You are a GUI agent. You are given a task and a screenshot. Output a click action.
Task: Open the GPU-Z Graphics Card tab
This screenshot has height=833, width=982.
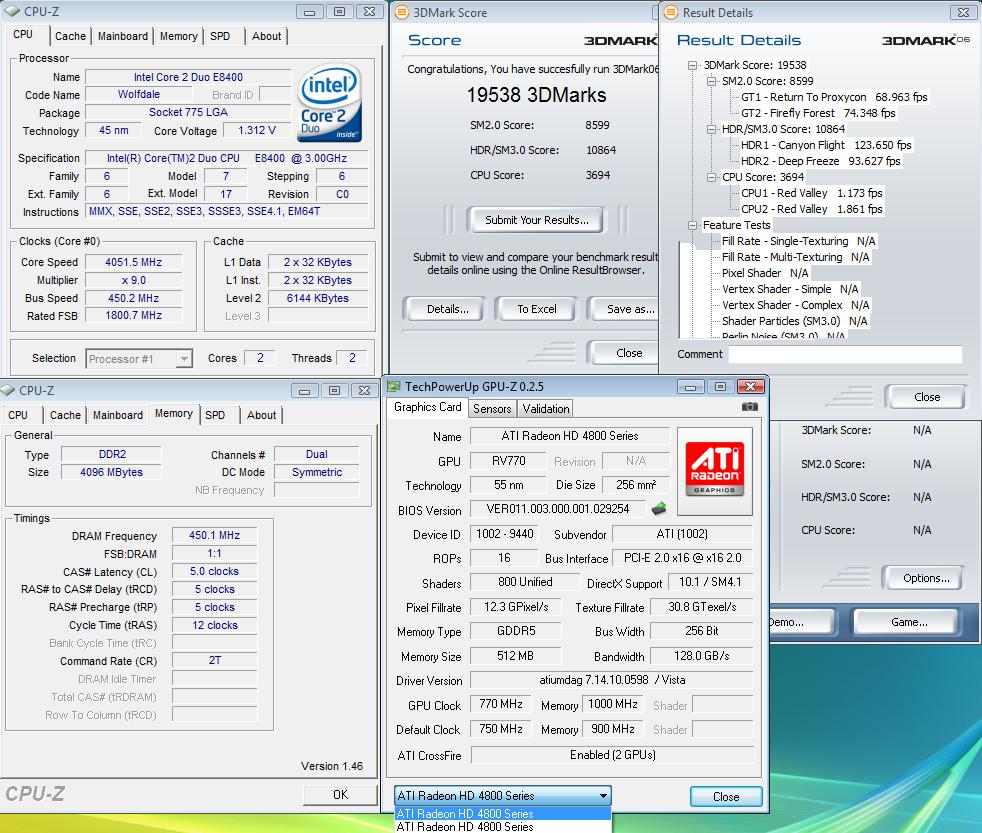click(x=428, y=407)
